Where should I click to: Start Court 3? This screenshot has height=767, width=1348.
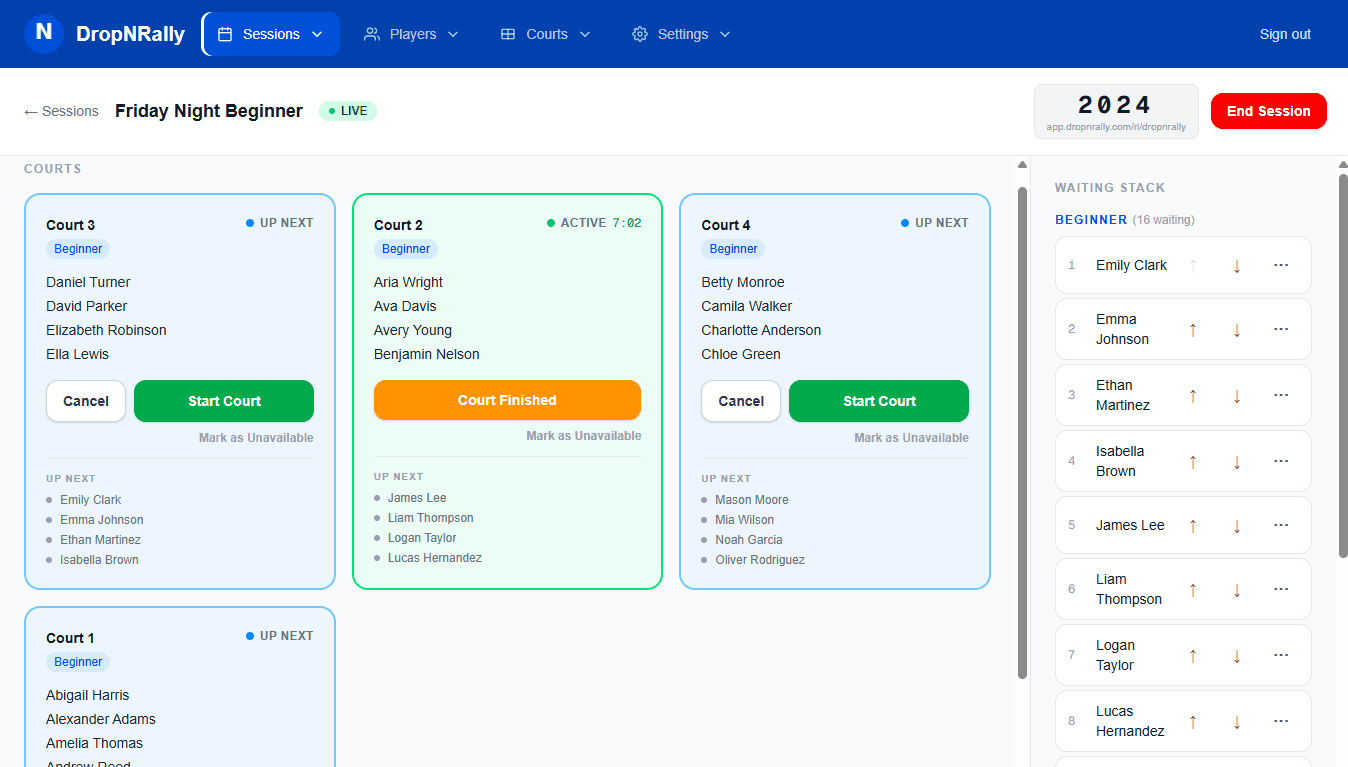click(x=224, y=401)
